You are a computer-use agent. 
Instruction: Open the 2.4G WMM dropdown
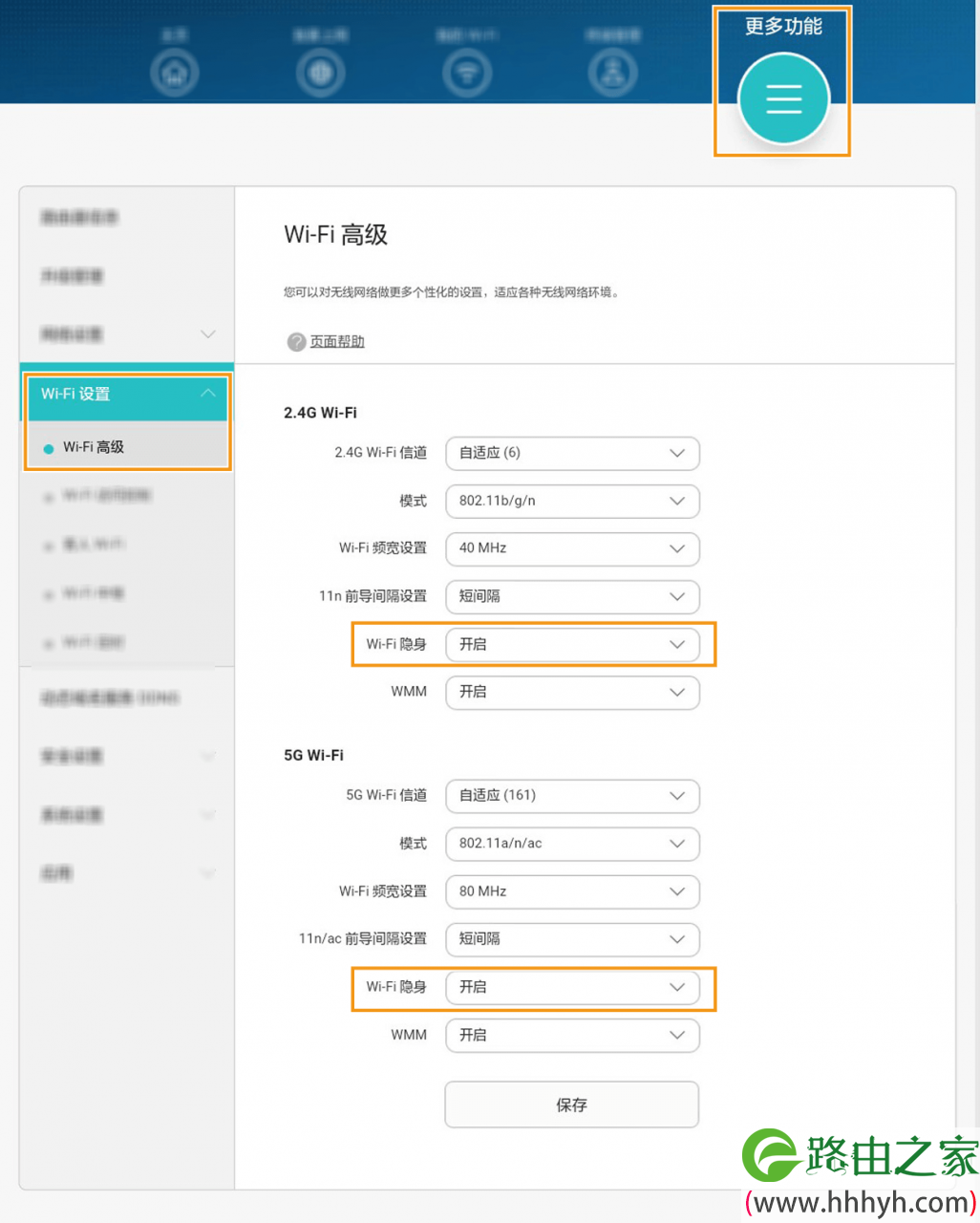tap(572, 692)
